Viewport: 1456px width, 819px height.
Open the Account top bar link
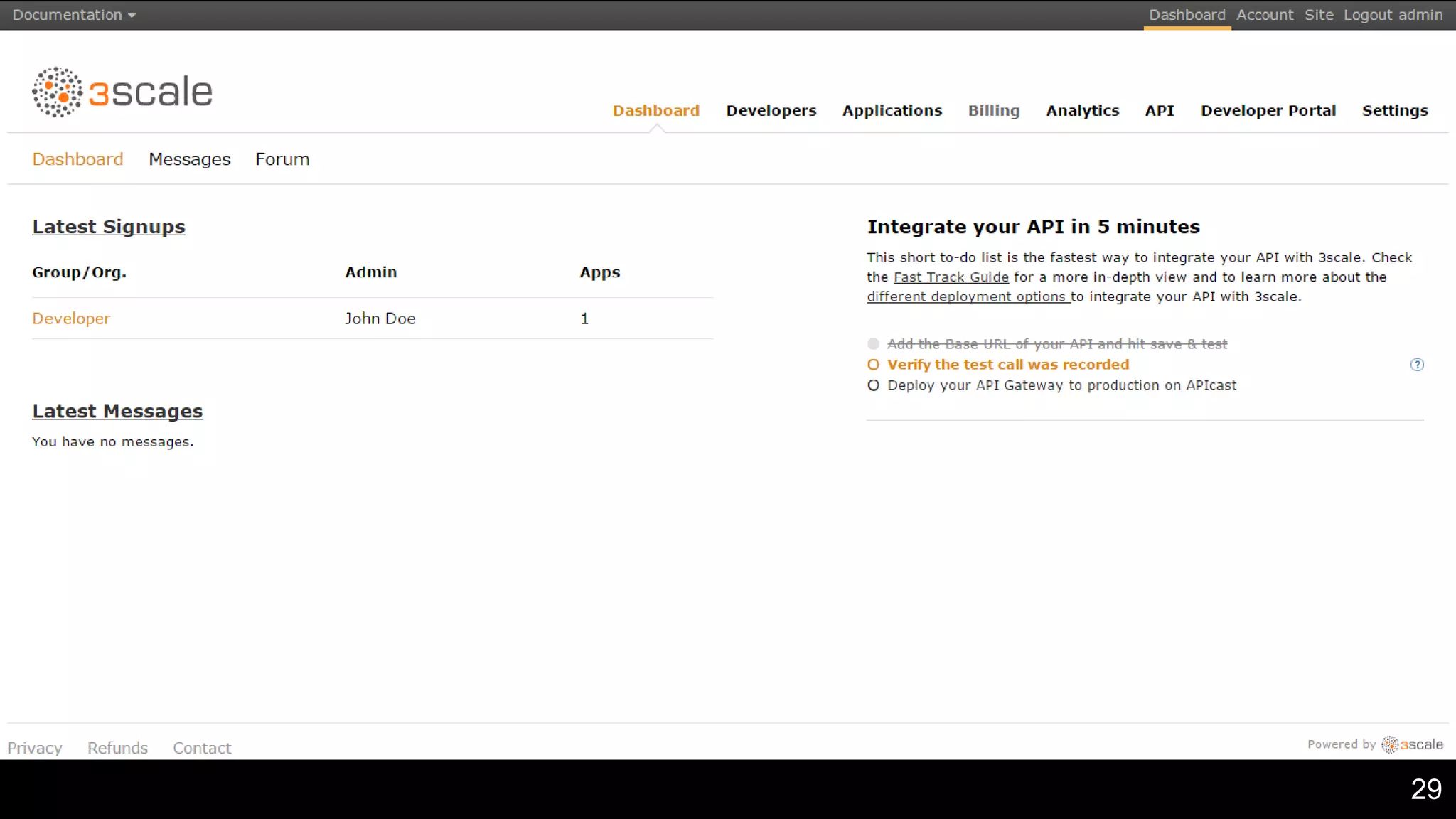coord(1264,15)
